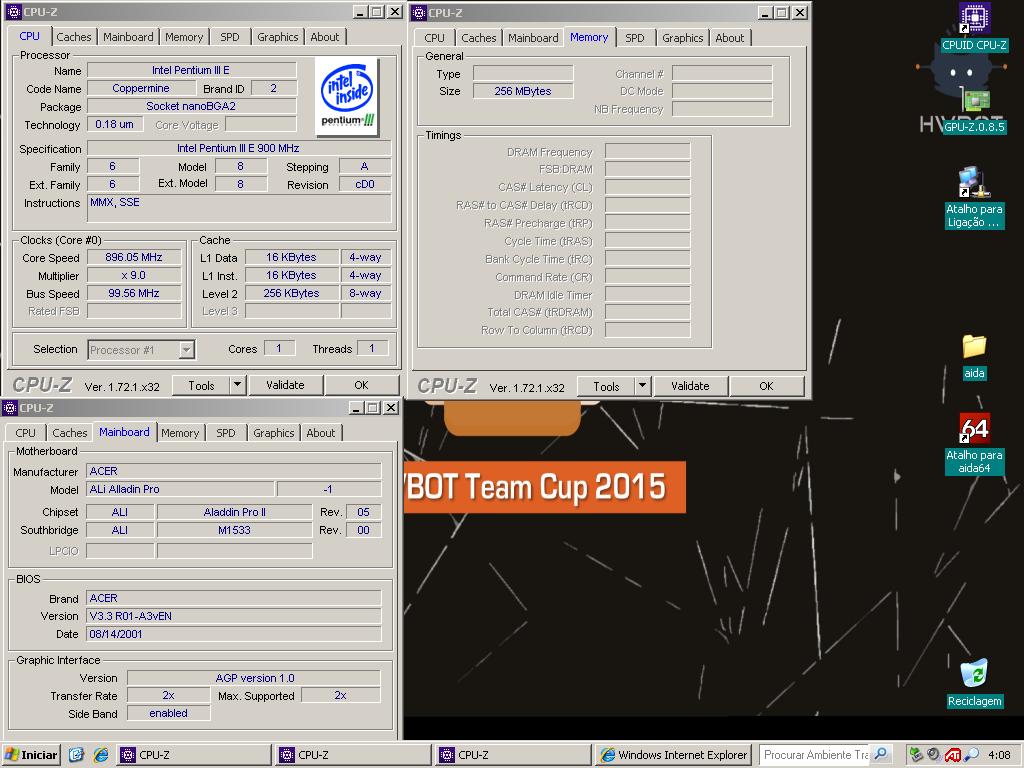Click Validate in the CPU window

pyautogui.click(x=285, y=385)
